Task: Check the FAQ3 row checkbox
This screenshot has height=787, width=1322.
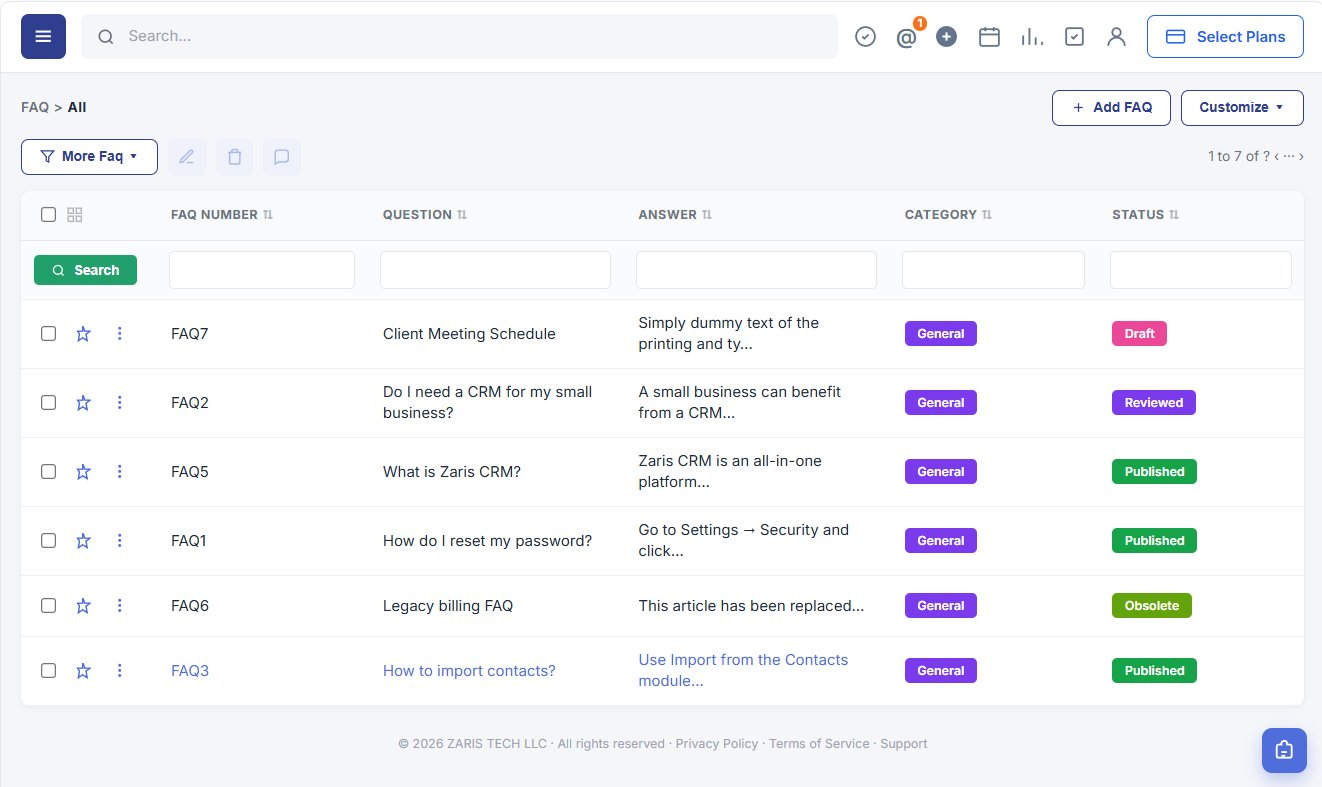Action: coord(48,671)
